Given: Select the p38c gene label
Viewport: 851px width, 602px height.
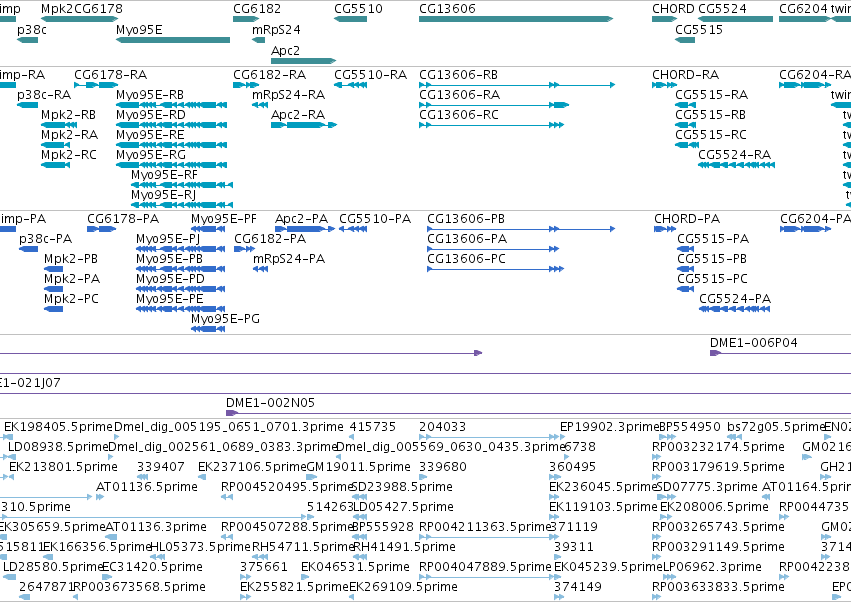Looking at the screenshot, I should 31,30.
